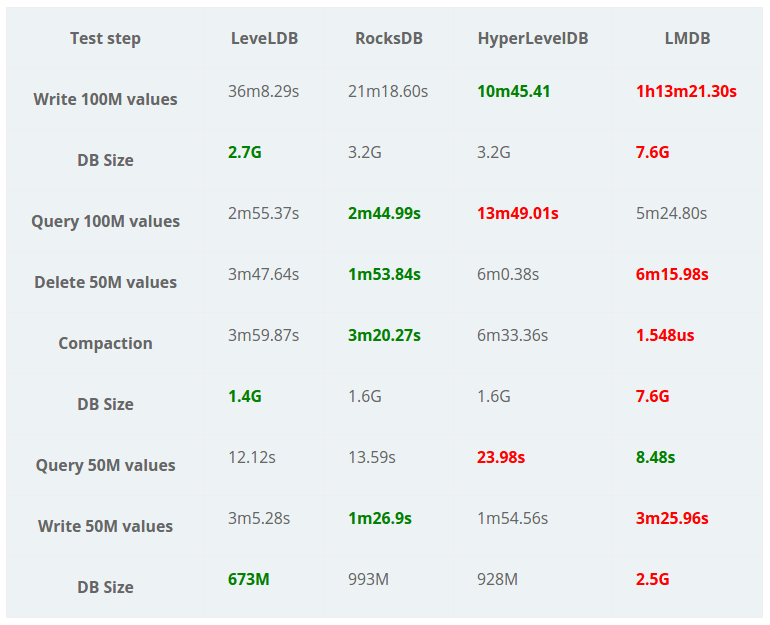The width and height of the screenshot is (770, 625).
Task: Click the green 1m26.9s RocksDB value
Action: pyautogui.click(x=380, y=518)
